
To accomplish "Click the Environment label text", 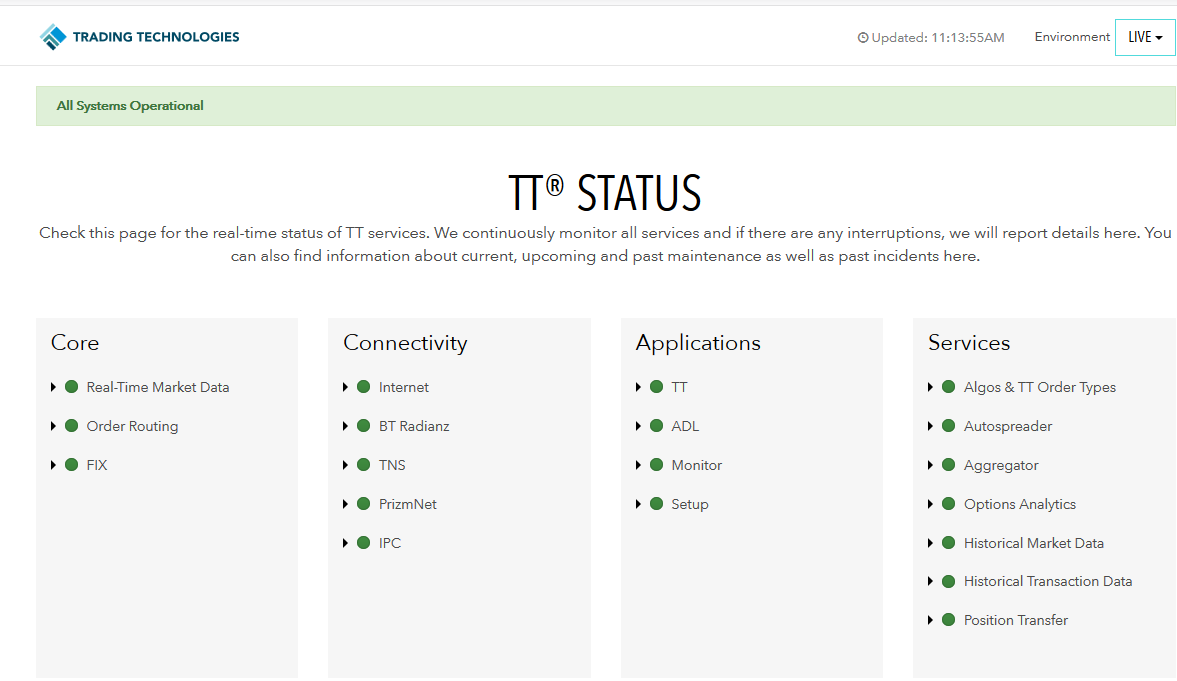I will [1072, 37].
